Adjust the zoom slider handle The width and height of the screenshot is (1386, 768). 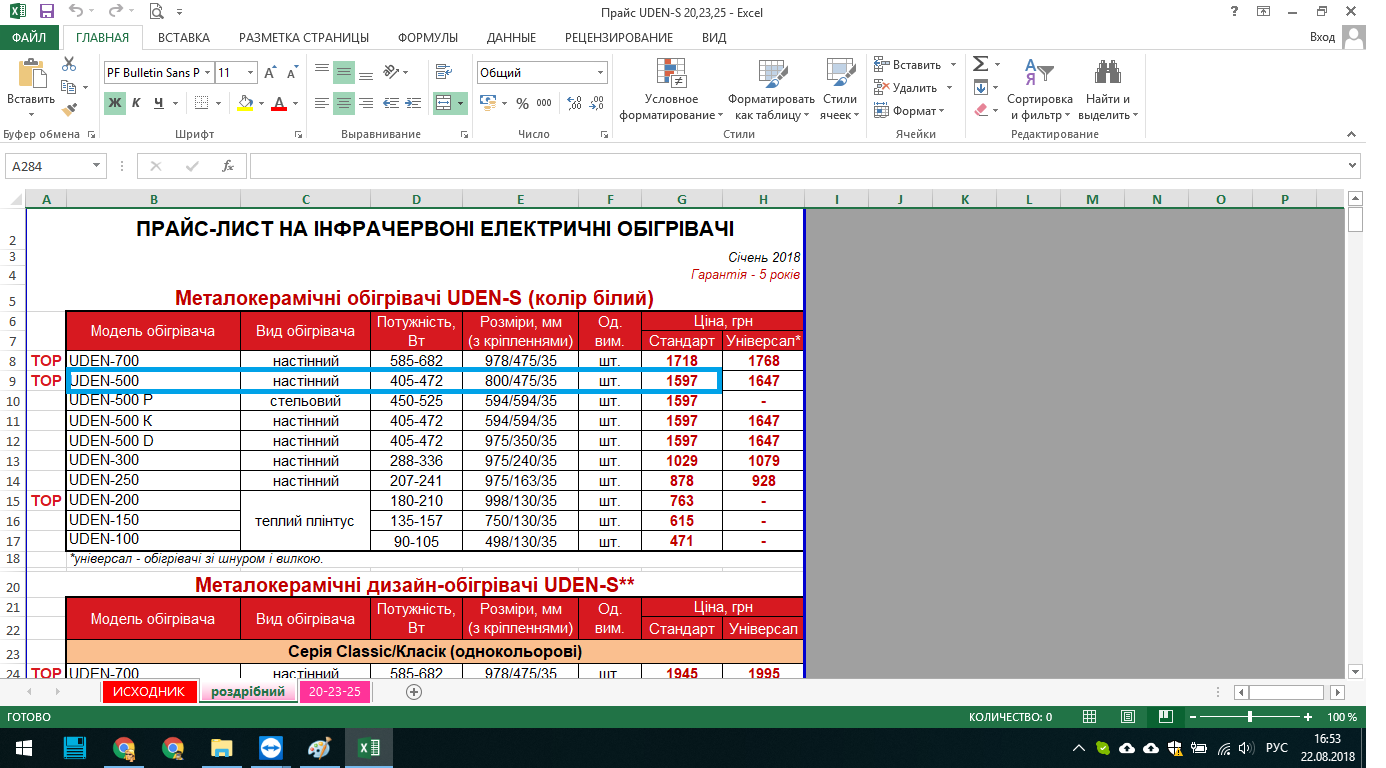(x=1250, y=717)
